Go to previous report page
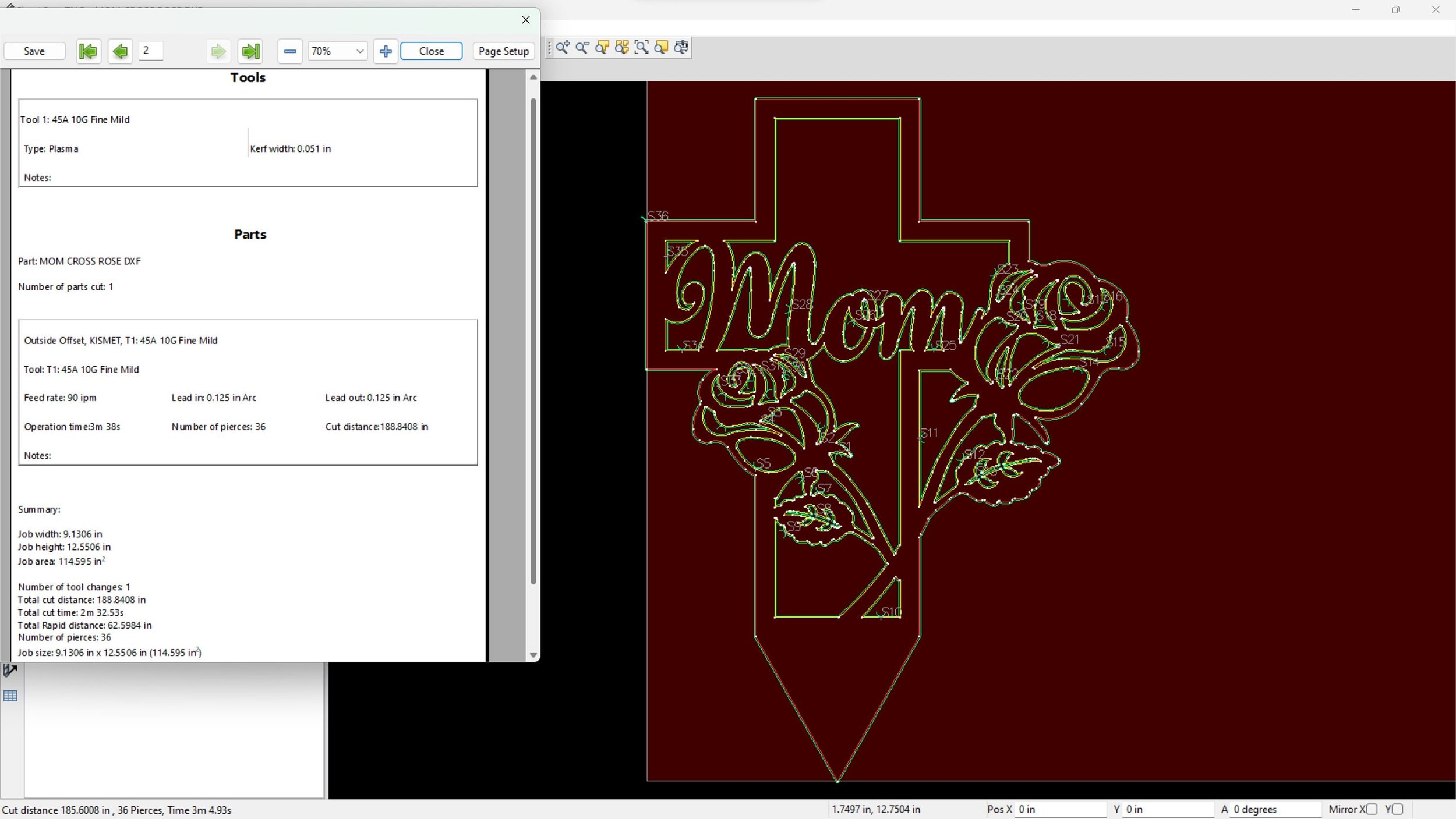Image resolution: width=1456 pixels, height=819 pixels. (x=121, y=51)
